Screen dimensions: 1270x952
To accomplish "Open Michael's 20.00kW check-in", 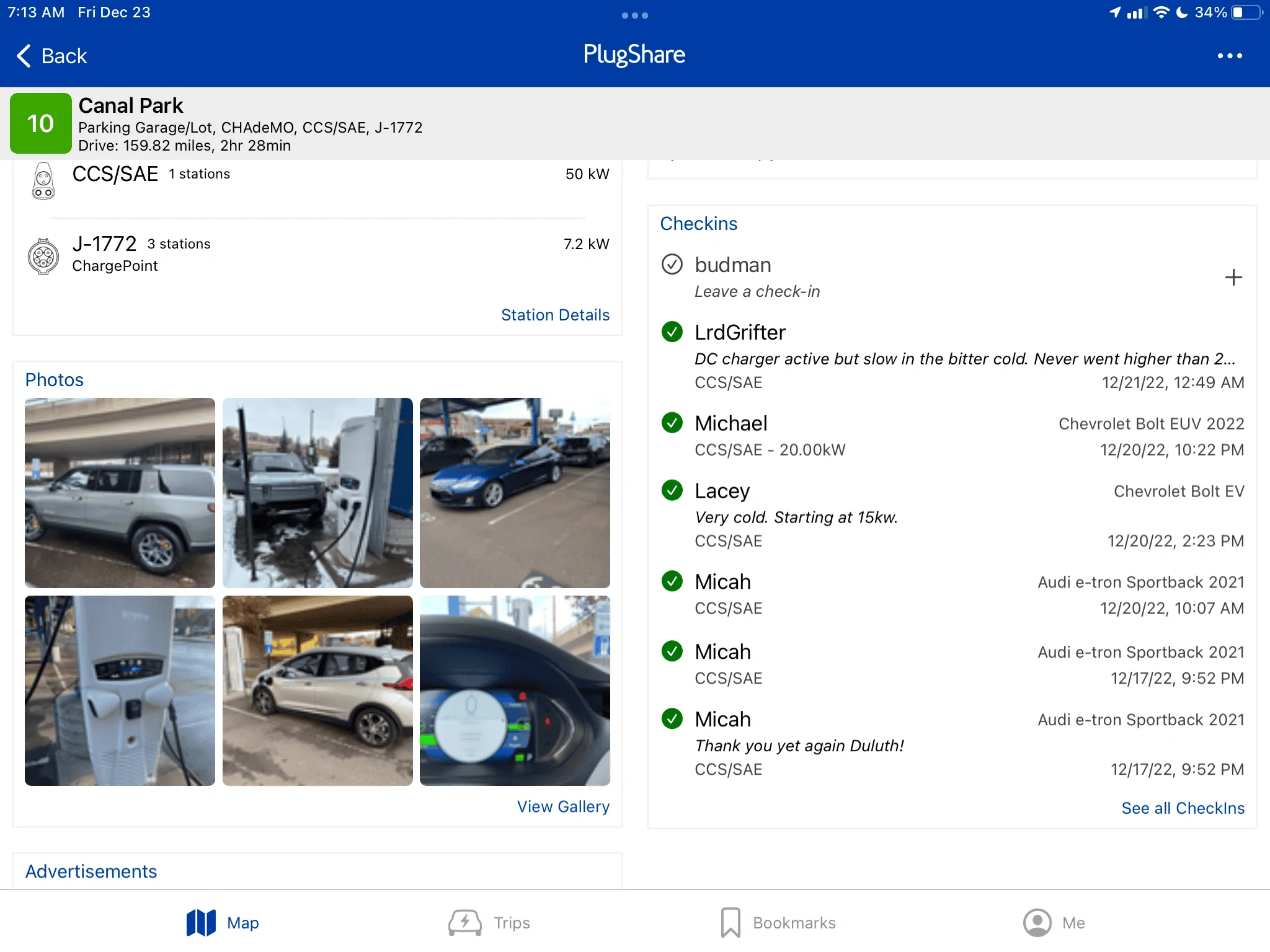I will coord(952,436).
